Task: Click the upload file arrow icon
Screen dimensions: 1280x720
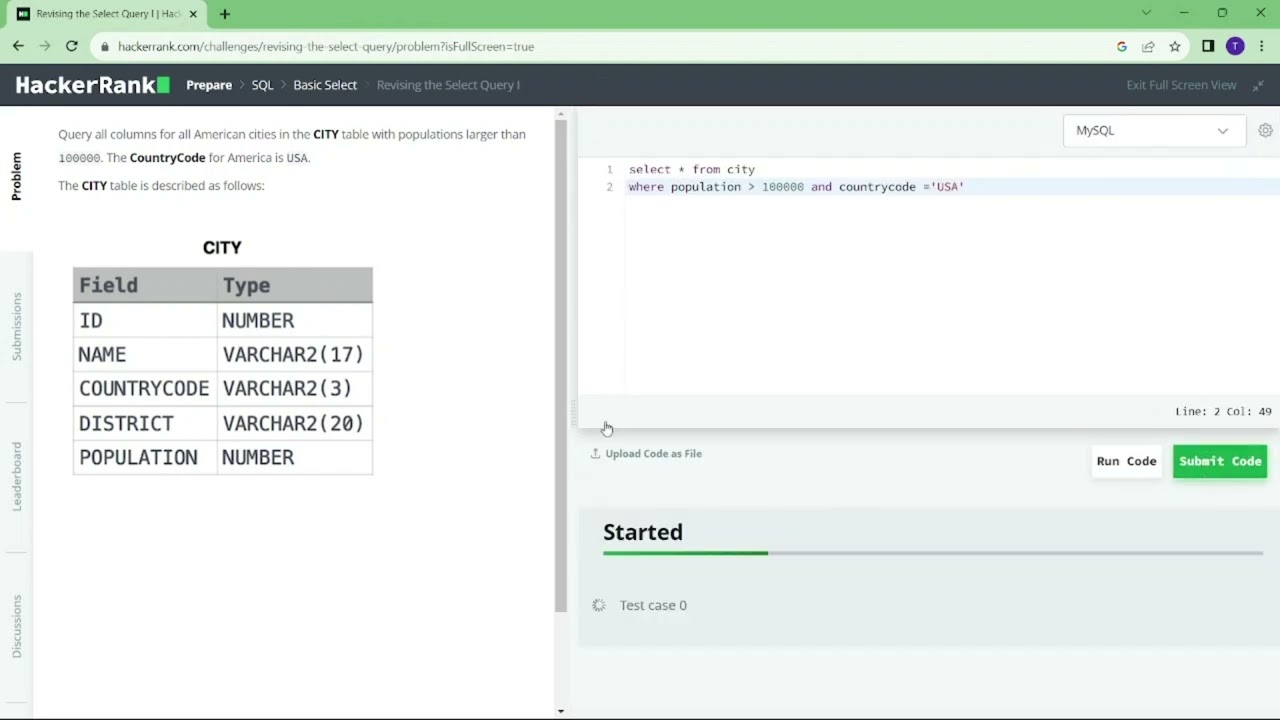Action: pos(595,453)
